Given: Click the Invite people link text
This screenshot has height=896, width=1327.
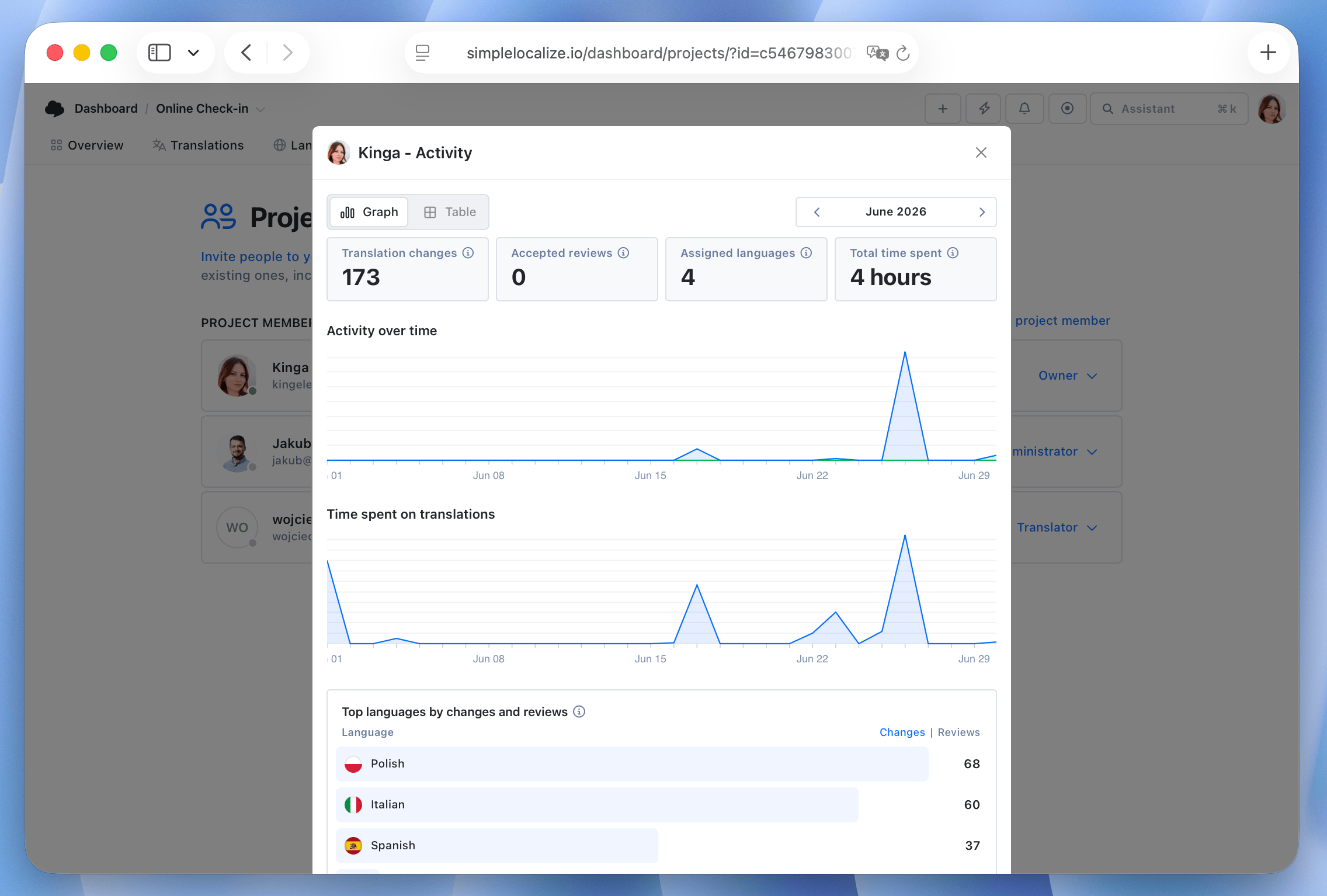Looking at the screenshot, I should pos(256,256).
